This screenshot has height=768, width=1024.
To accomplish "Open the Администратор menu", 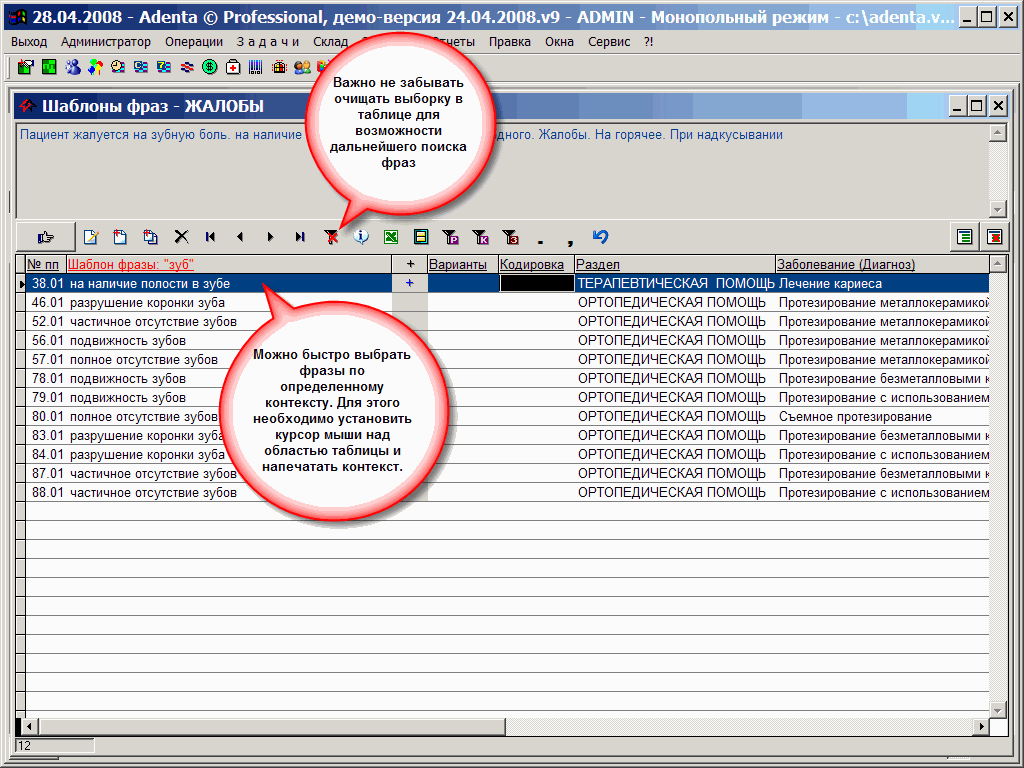I will 105,42.
